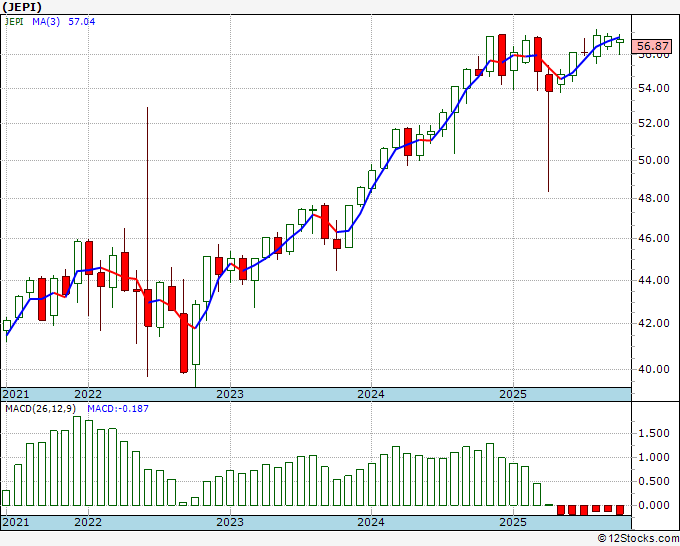Click the 46.00 price axis label
This screenshot has height=546, width=680.
[x=654, y=239]
